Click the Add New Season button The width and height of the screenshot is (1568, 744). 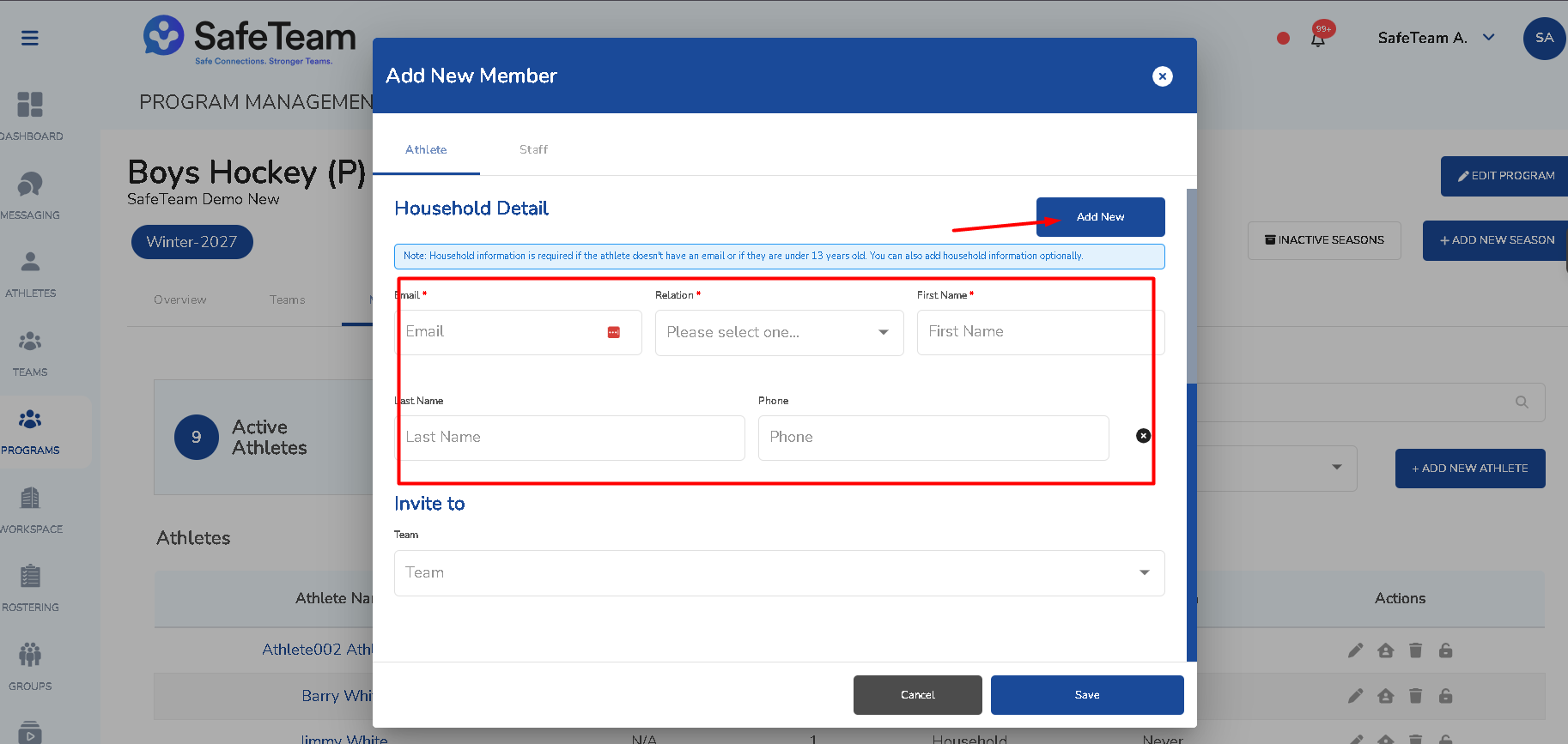click(1495, 240)
